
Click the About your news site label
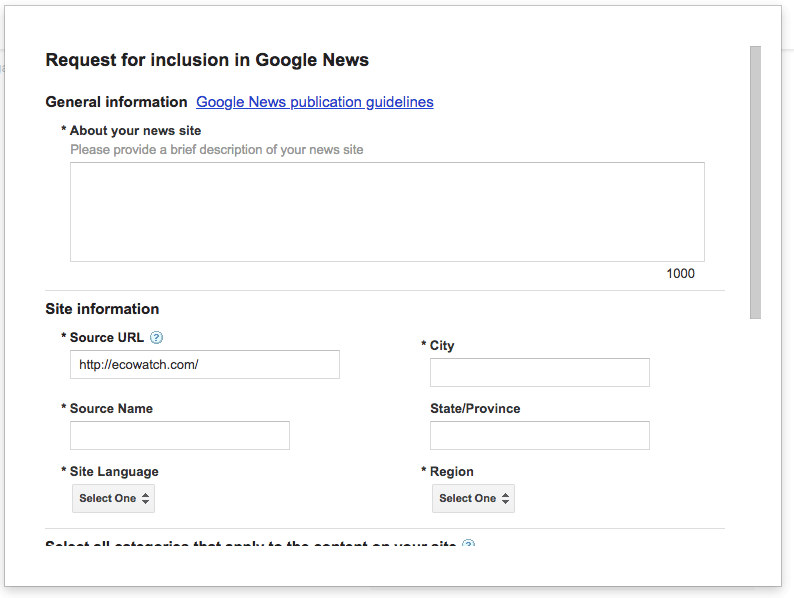[x=135, y=131]
